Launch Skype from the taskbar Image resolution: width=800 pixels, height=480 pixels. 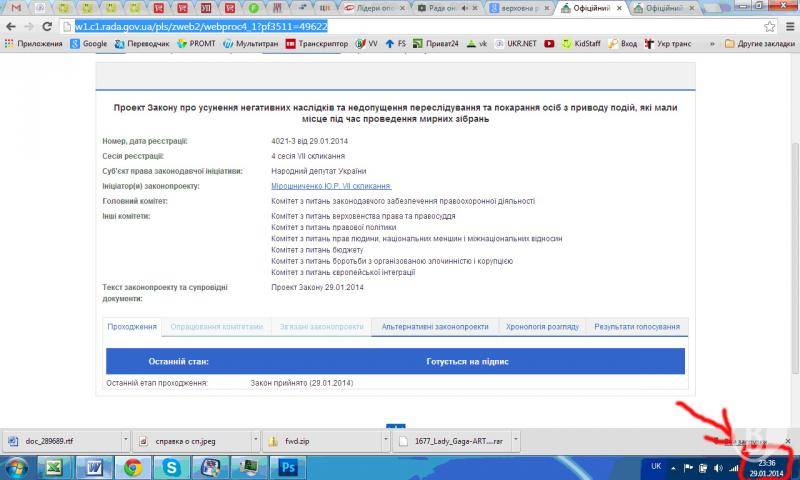[172, 467]
